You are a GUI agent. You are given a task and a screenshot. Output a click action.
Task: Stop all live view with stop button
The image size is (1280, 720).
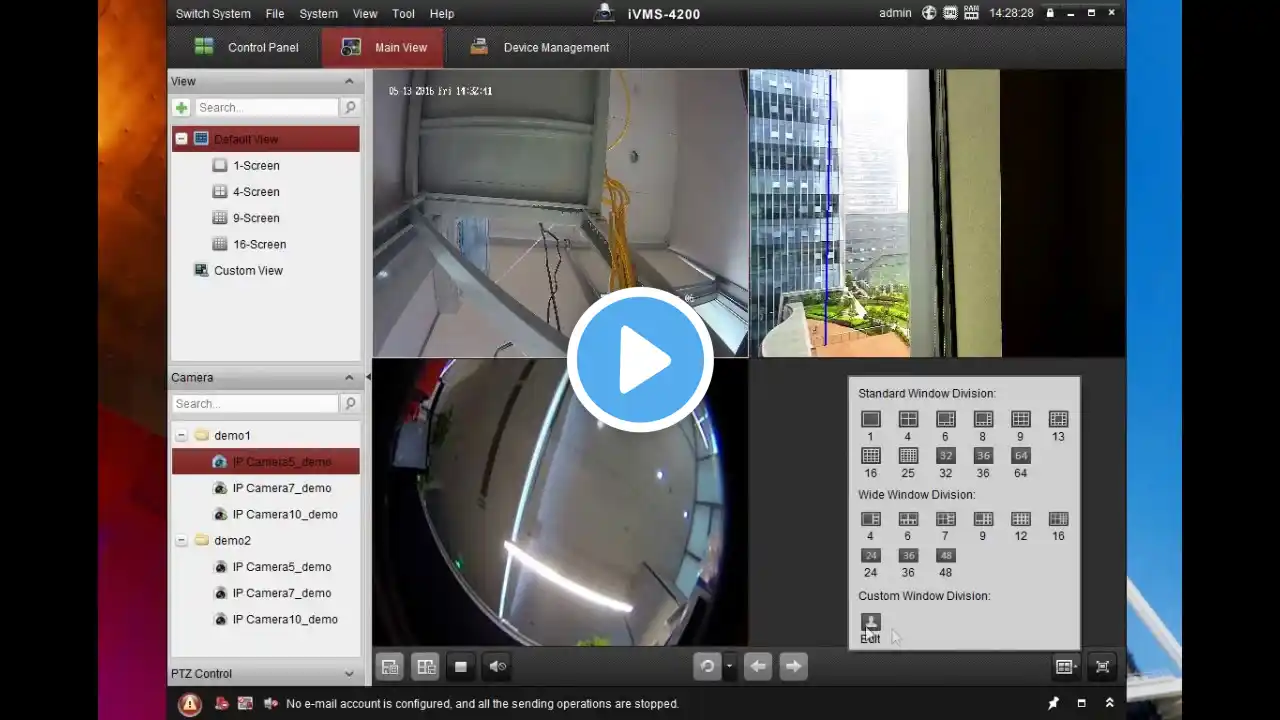(x=460, y=667)
